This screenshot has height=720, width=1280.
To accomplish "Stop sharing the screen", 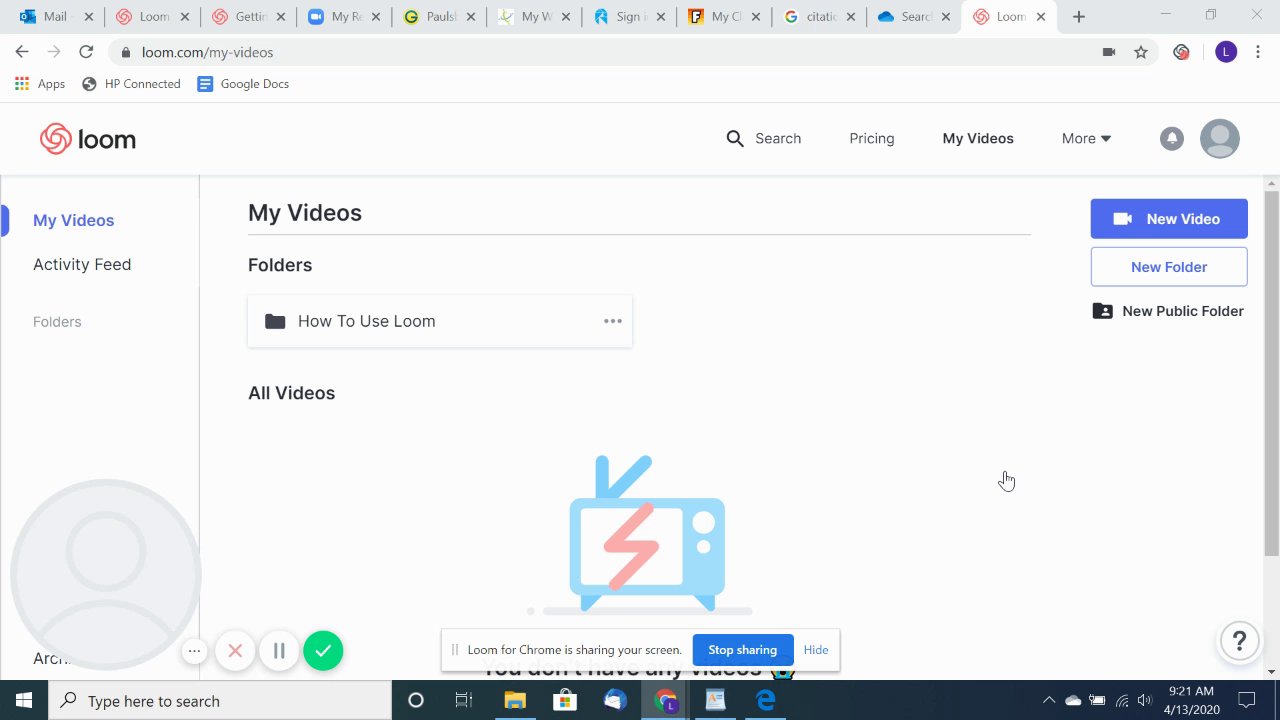I will coord(743,650).
